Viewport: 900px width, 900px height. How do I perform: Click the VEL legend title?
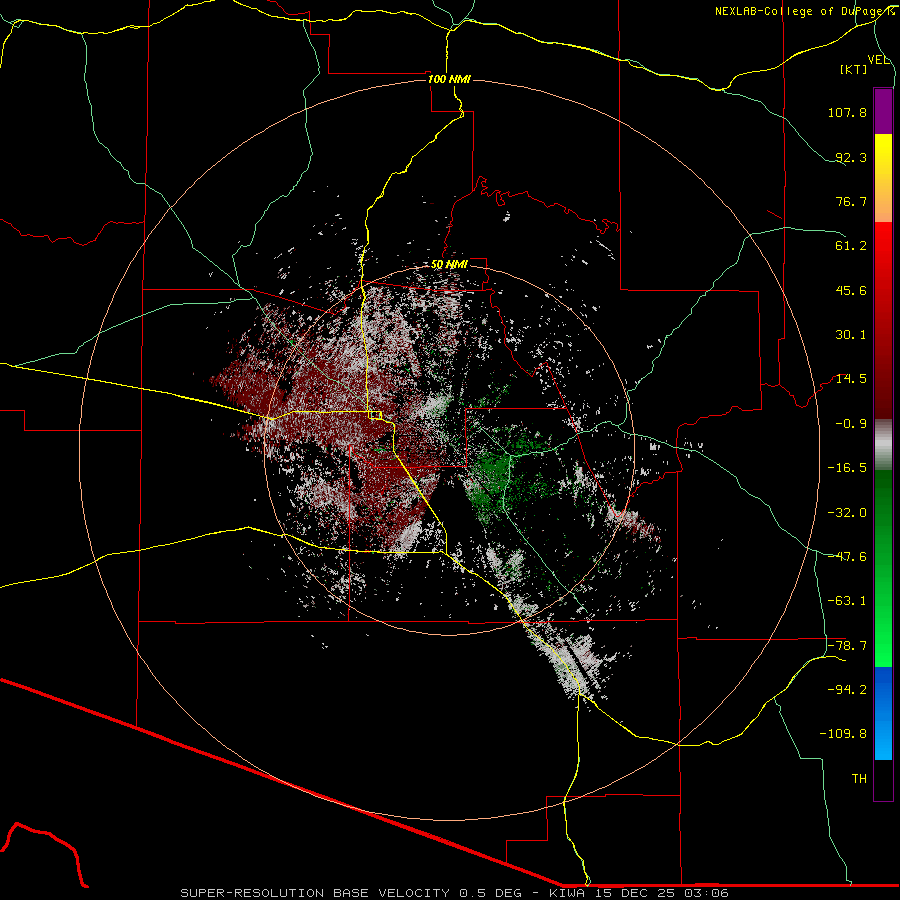tap(878, 60)
